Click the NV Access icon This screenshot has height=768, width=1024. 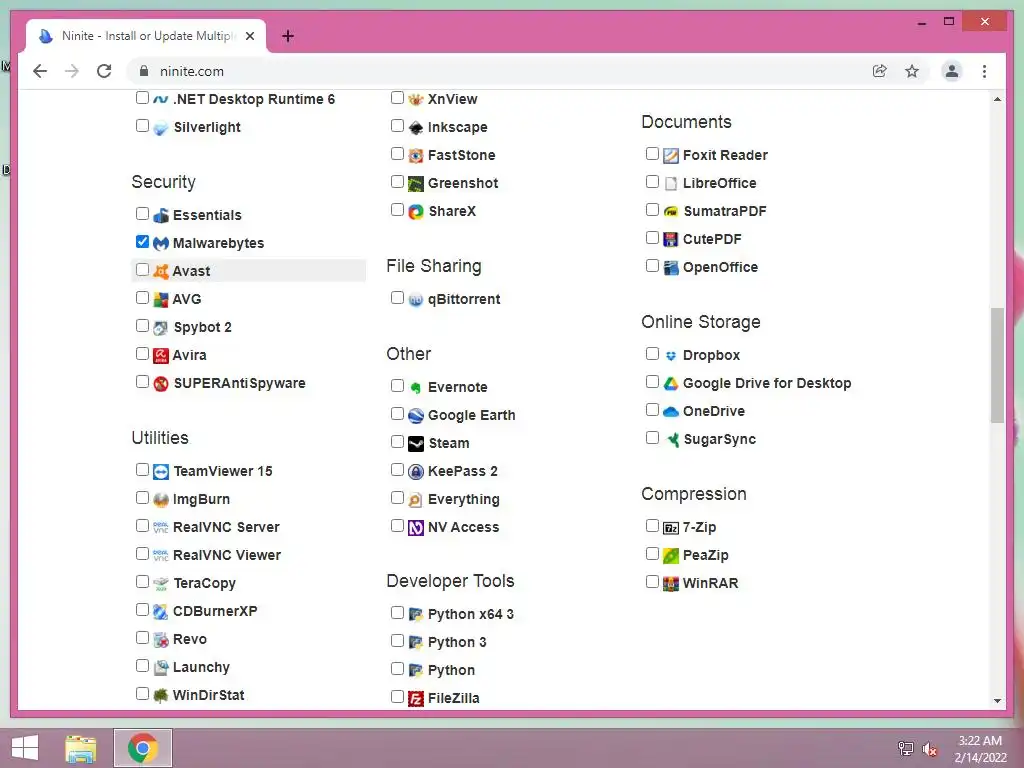[416, 528]
